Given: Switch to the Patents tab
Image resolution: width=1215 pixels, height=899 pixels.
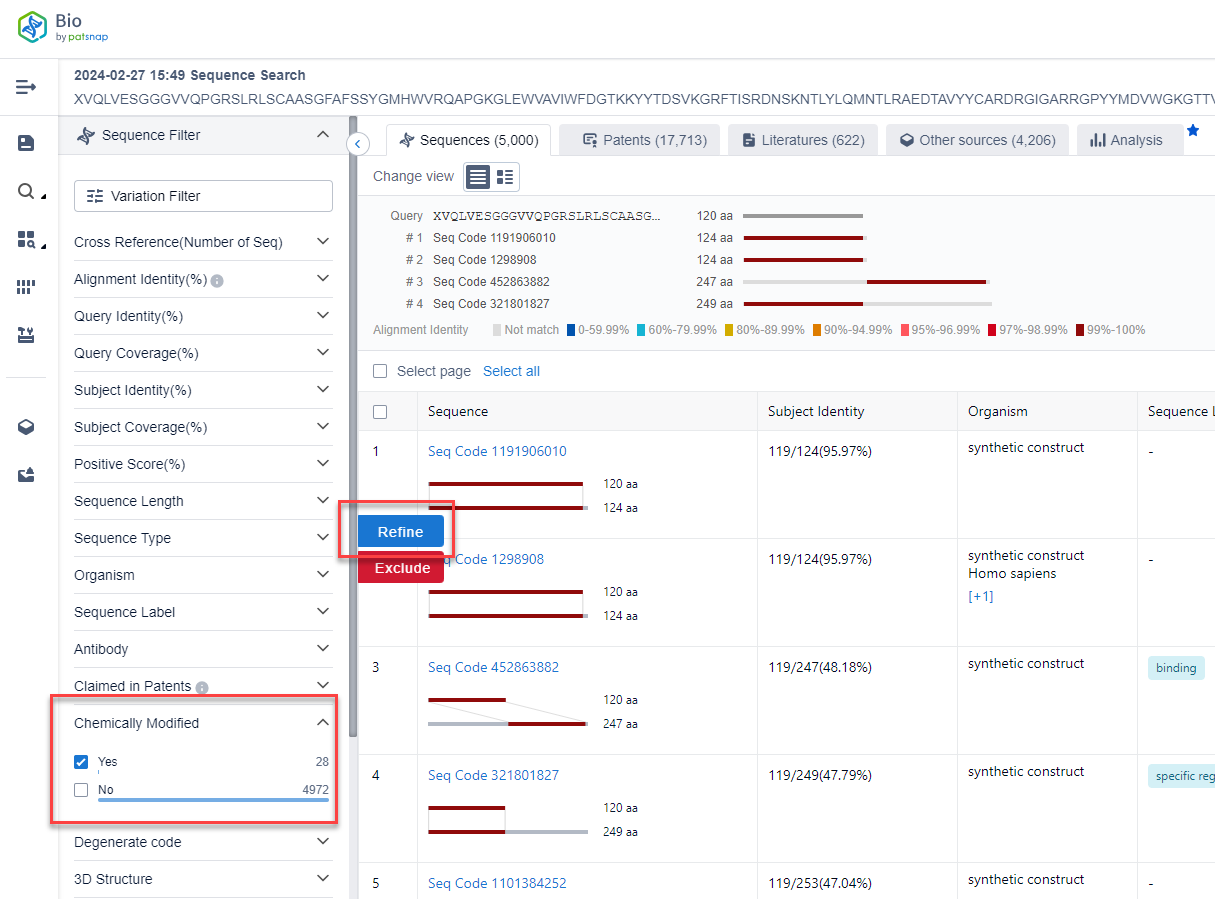Looking at the screenshot, I should click(639, 139).
